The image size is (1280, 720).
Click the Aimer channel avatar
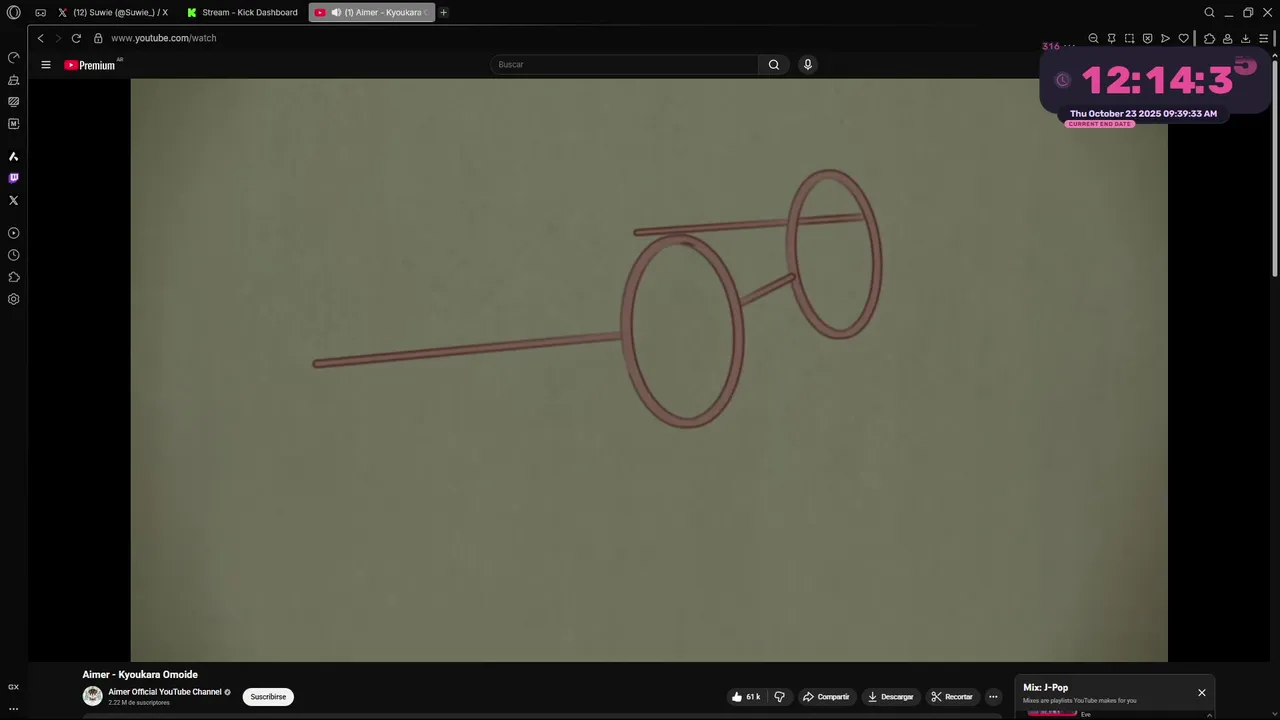point(92,696)
